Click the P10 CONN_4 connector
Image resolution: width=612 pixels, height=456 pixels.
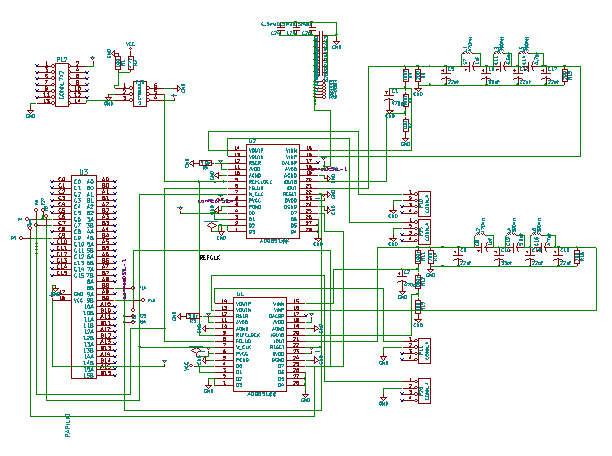pyautogui.click(x=424, y=203)
